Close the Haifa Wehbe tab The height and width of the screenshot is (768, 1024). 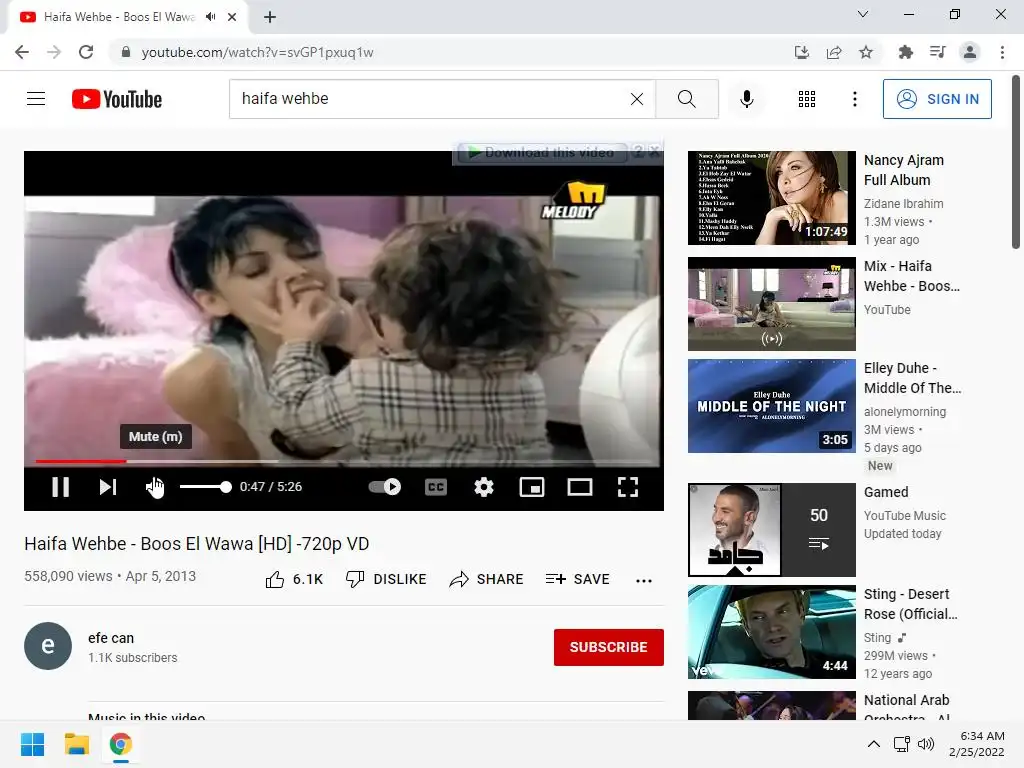(232, 17)
